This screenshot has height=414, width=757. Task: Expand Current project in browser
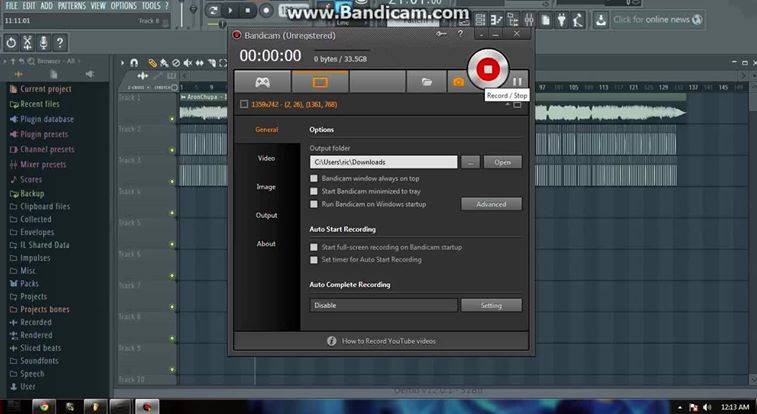[x=41, y=89]
